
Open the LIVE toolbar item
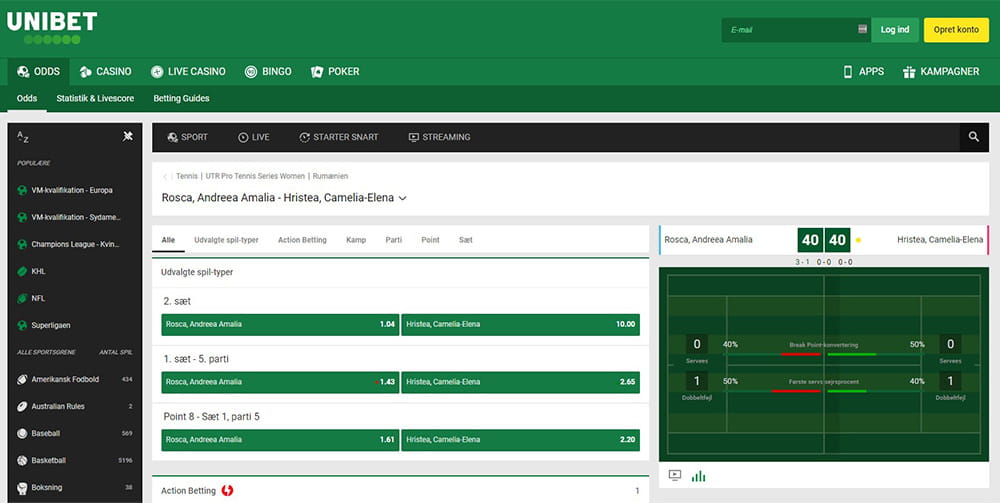point(253,137)
